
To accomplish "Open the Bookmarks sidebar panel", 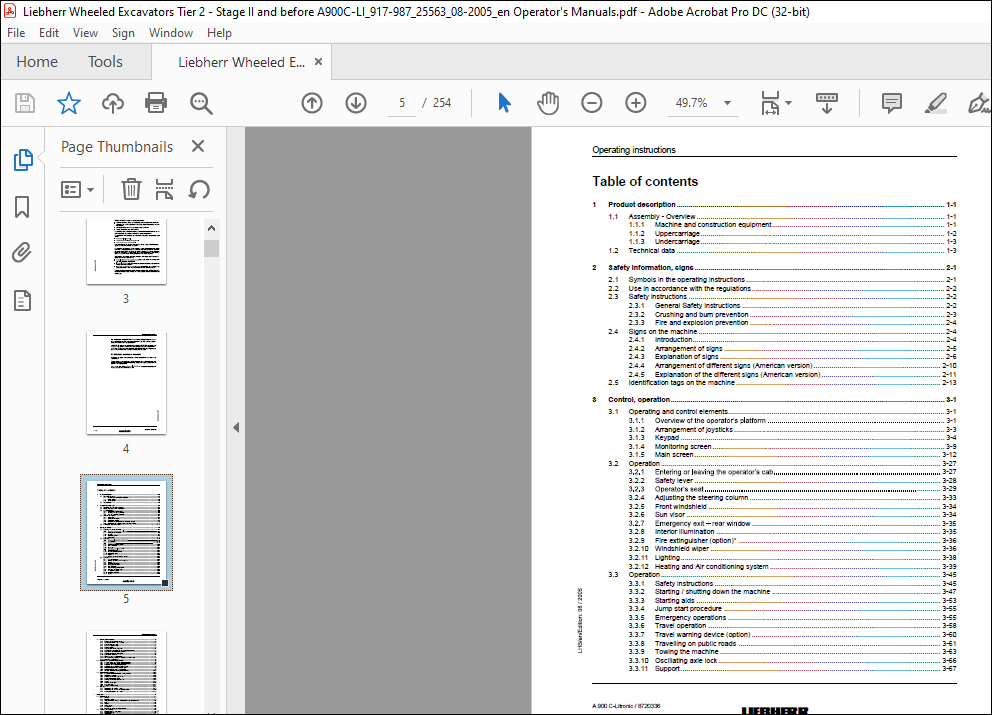I will tap(22, 207).
